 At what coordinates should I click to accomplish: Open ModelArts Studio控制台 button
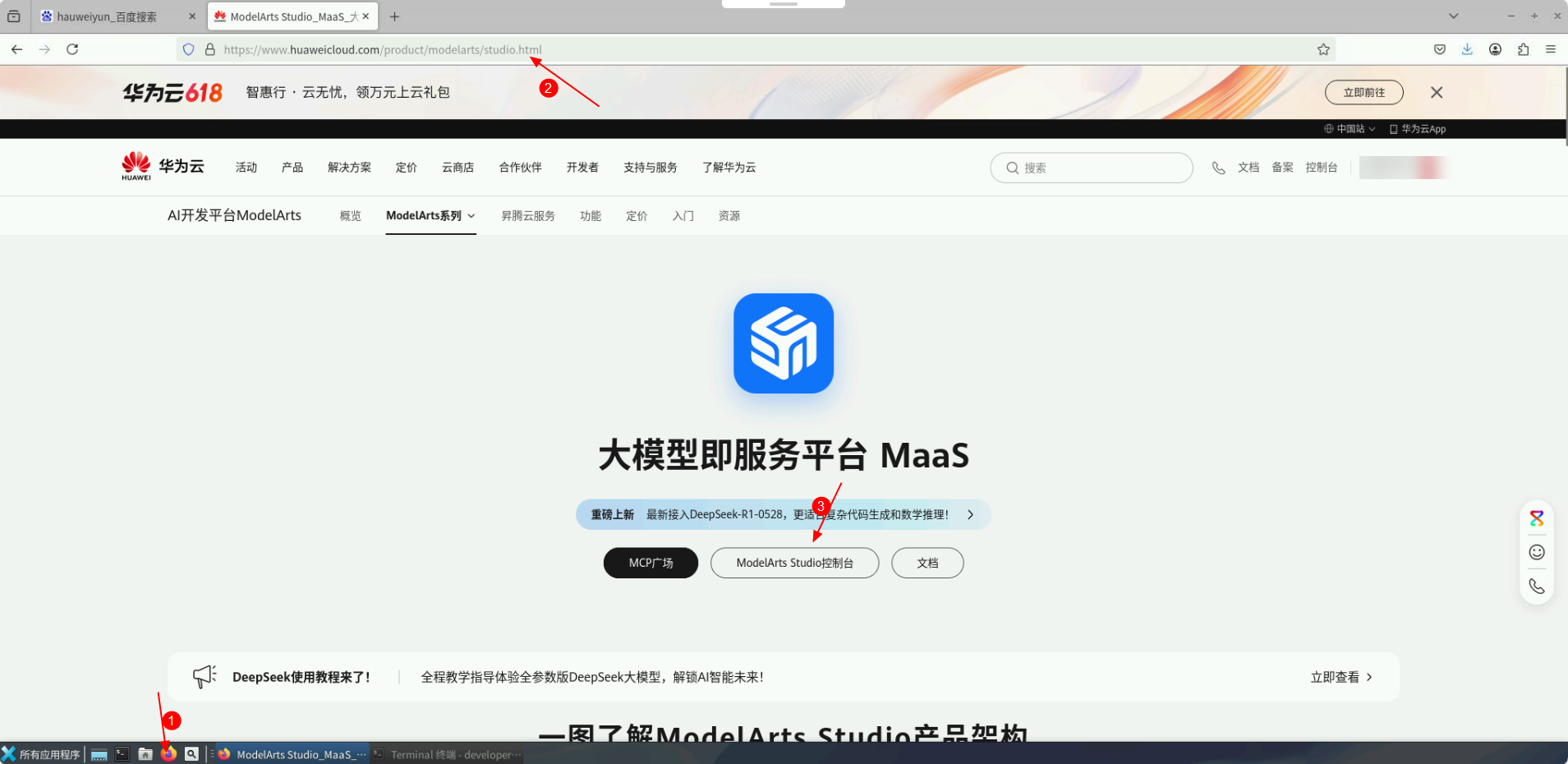[x=794, y=563]
